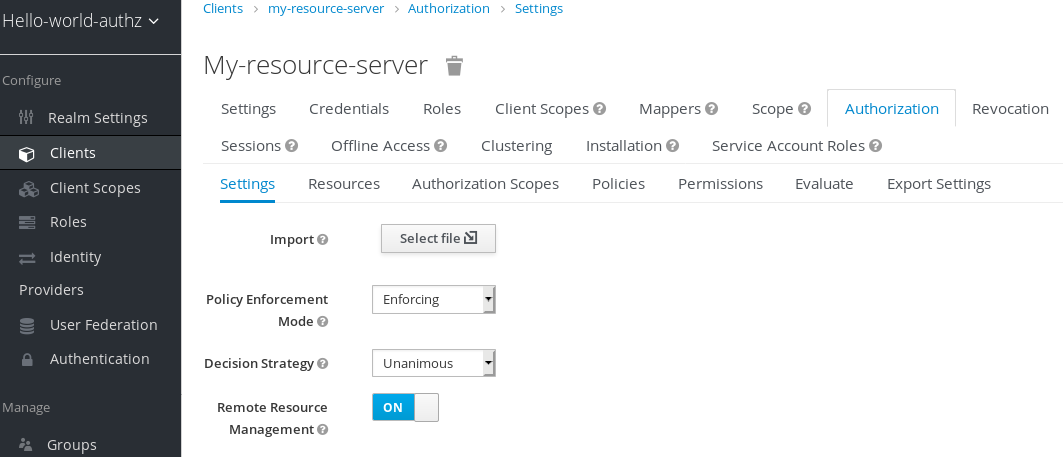The image size is (1063, 457).
Task: Open the Scope tab
Action: (x=772, y=108)
